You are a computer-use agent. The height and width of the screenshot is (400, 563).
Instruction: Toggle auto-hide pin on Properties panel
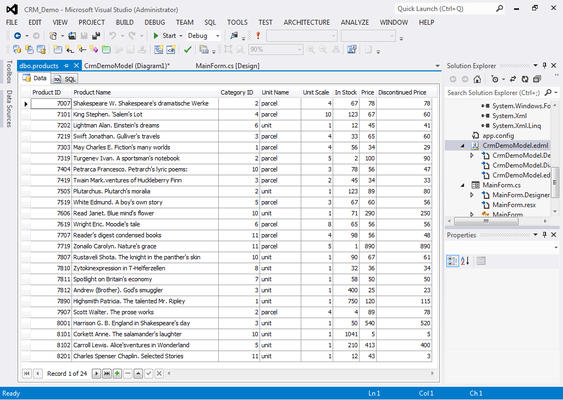[x=544, y=235]
